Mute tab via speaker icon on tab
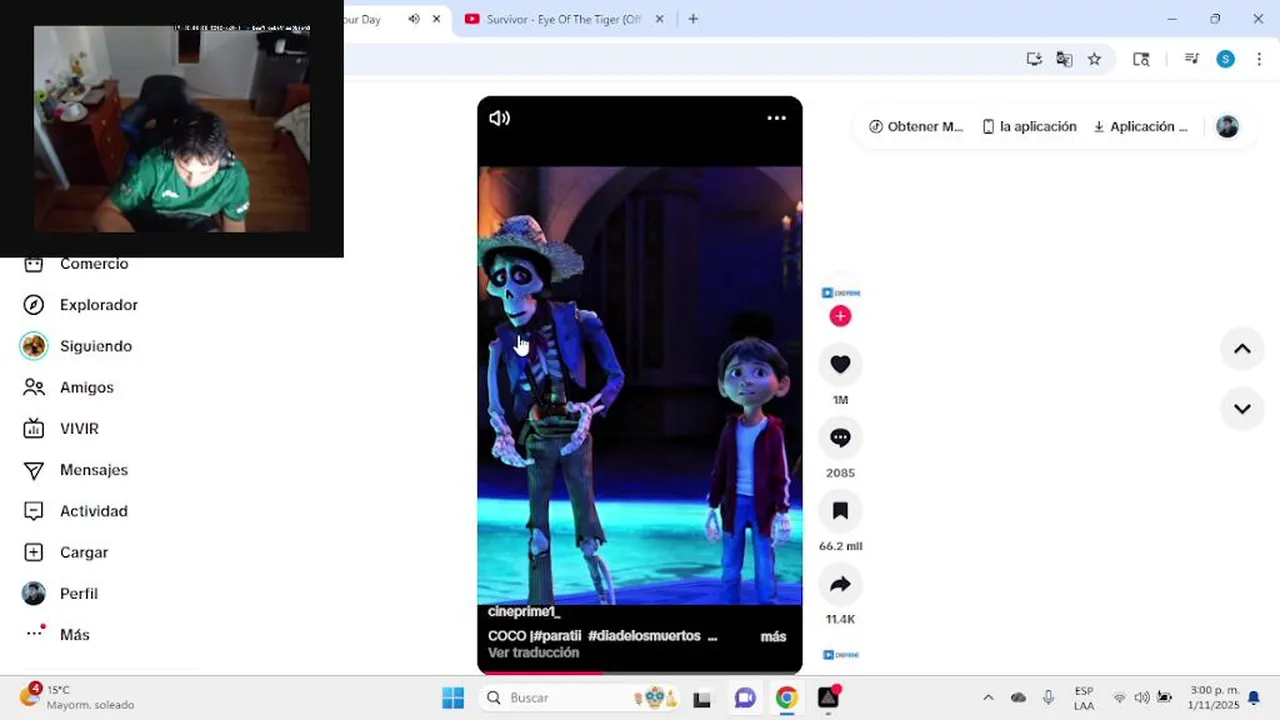The width and height of the screenshot is (1280, 720). pyautogui.click(x=414, y=19)
